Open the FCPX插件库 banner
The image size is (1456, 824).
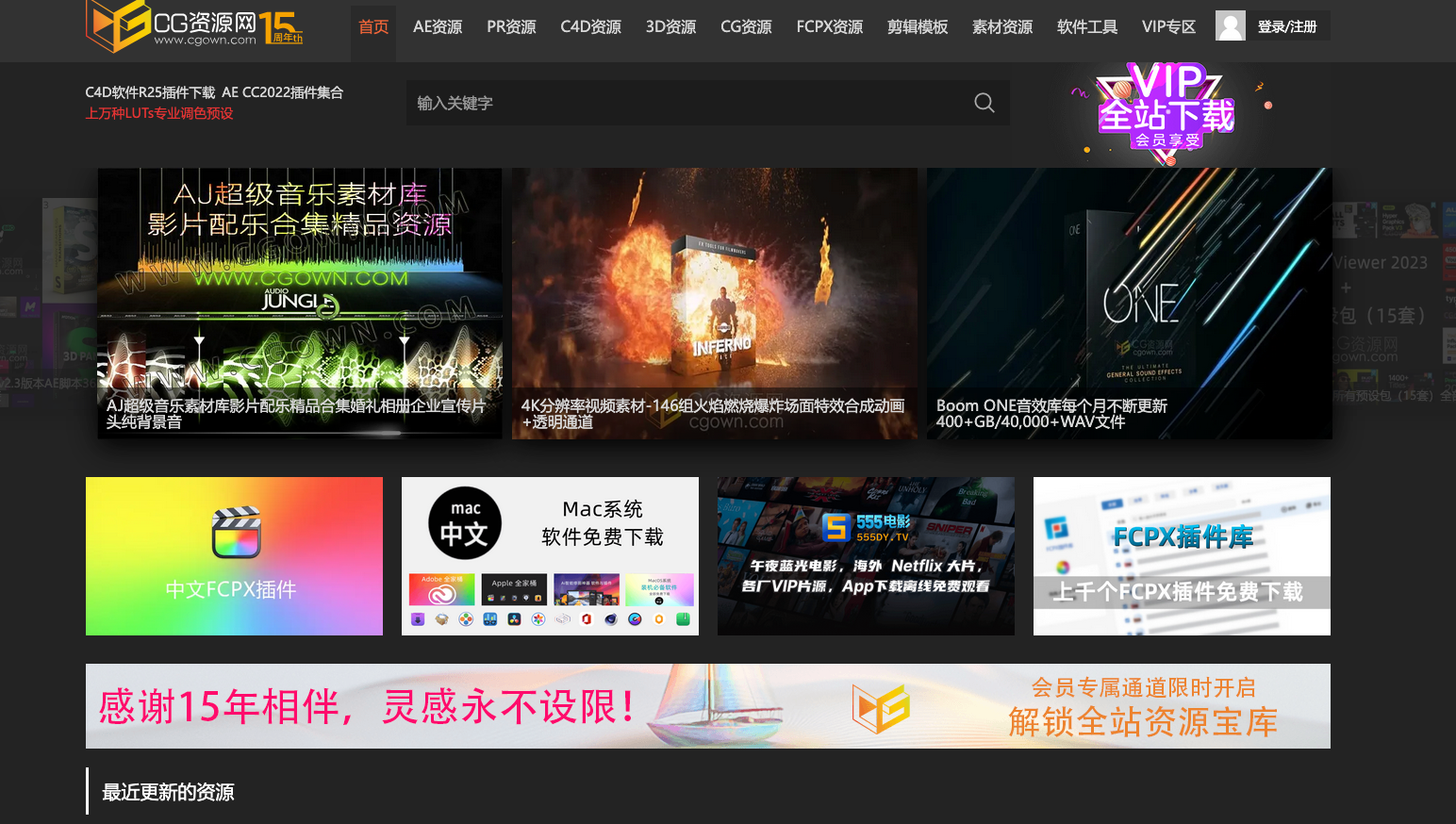tap(1182, 556)
